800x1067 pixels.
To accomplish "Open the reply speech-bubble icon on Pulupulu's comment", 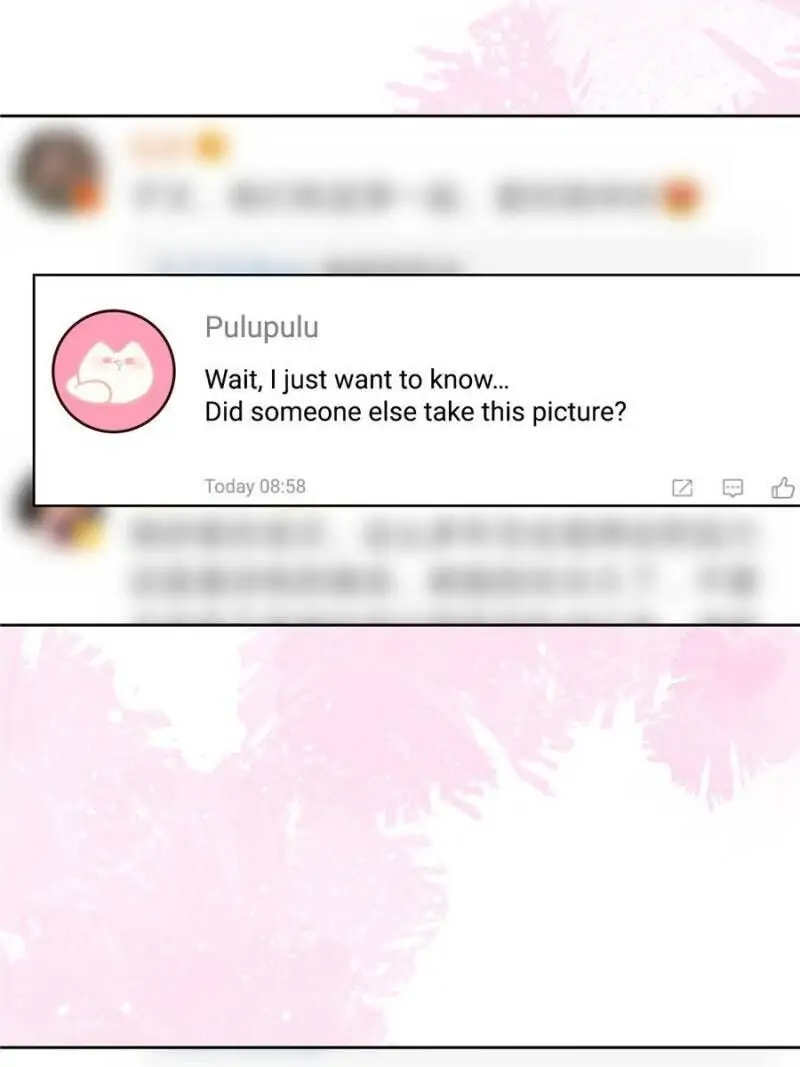I will pyautogui.click(x=733, y=488).
